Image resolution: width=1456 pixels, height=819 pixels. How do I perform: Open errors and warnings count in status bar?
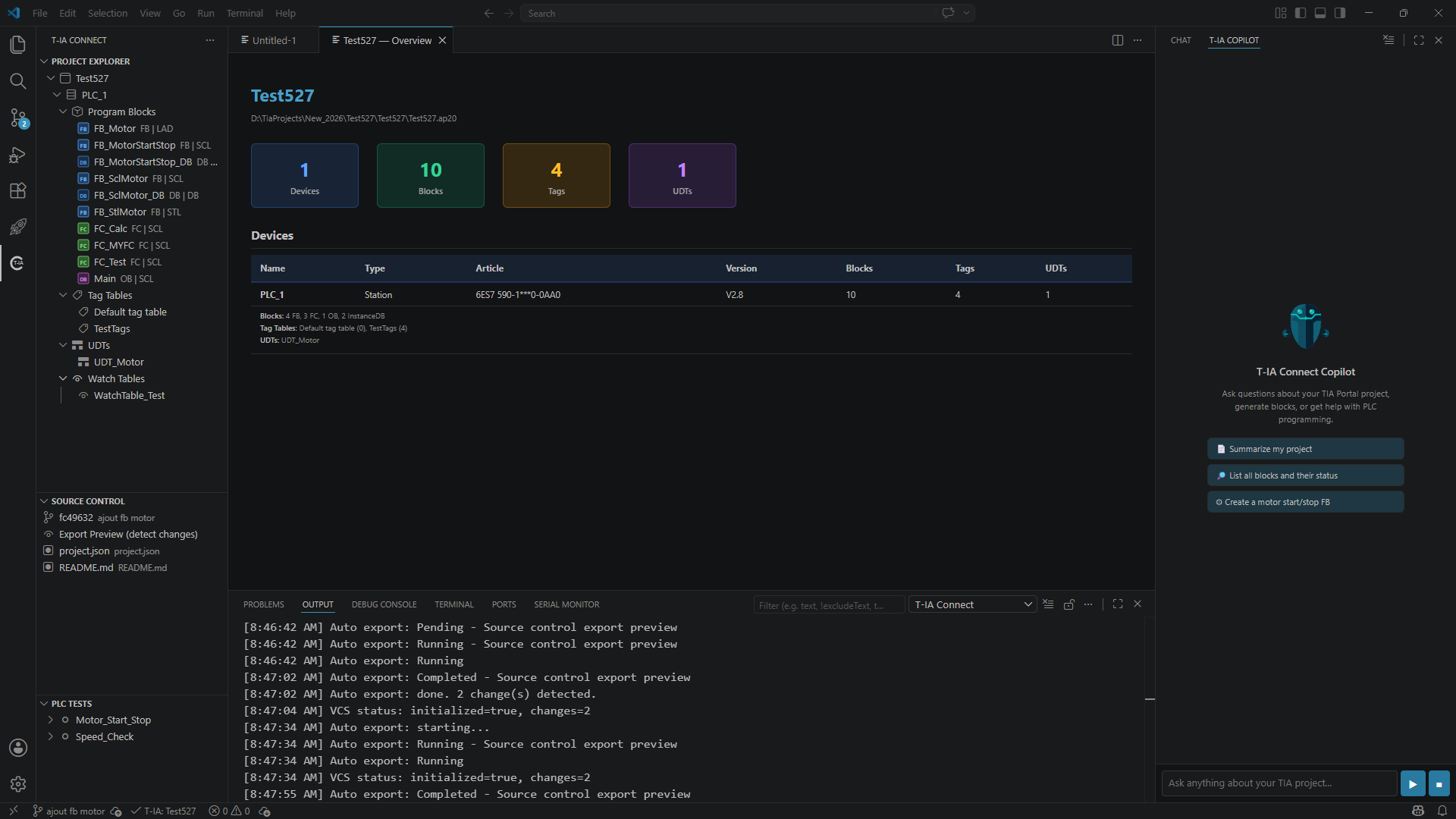click(x=229, y=811)
